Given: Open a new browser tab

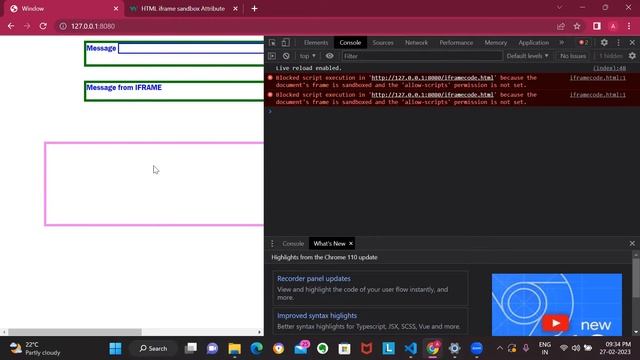Looking at the screenshot, I should point(254,9).
